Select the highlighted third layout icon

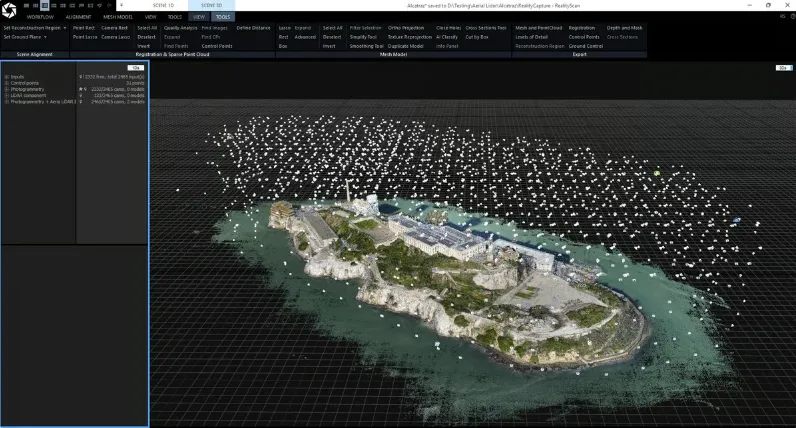(x=45, y=6)
